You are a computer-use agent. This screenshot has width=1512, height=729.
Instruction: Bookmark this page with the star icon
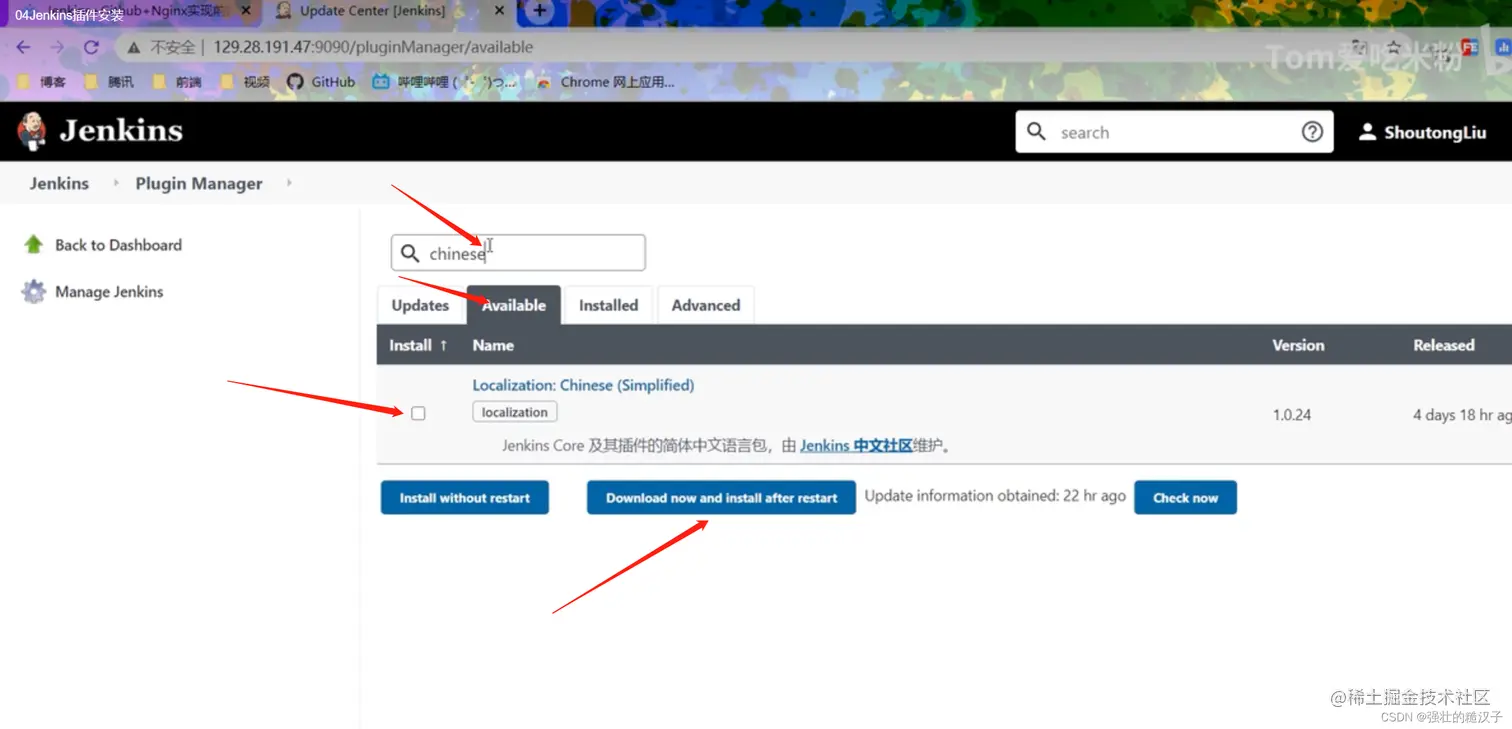[1394, 47]
